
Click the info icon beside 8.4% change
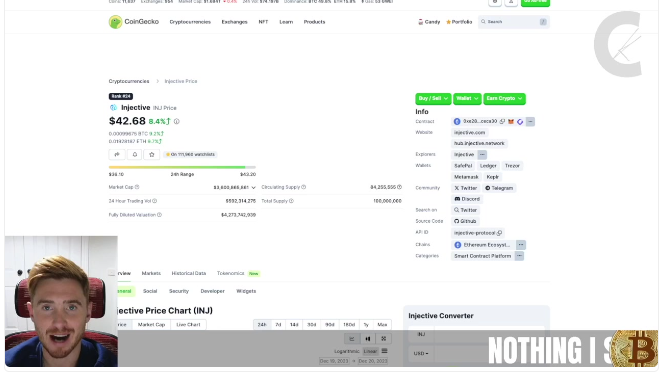(x=176, y=122)
